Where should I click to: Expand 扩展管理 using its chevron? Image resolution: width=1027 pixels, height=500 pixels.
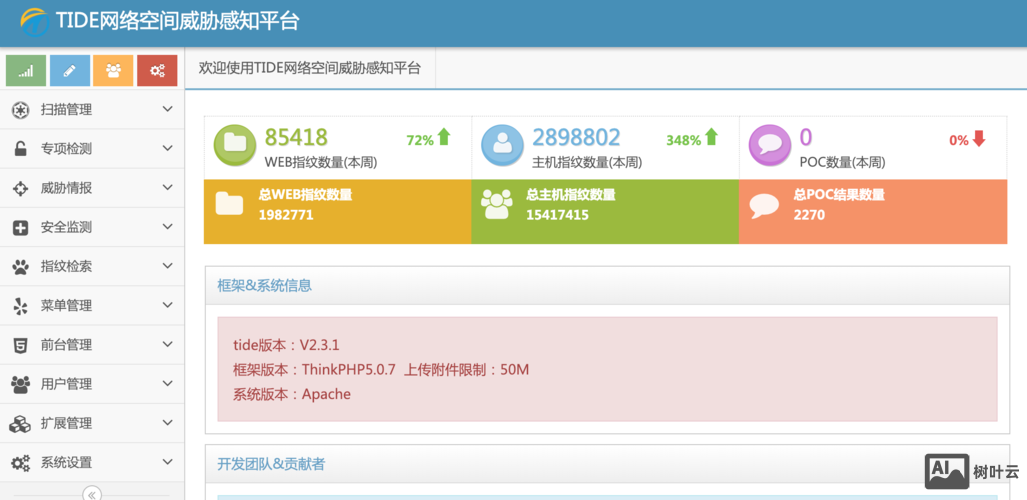pyautogui.click(x=168, y=423)
